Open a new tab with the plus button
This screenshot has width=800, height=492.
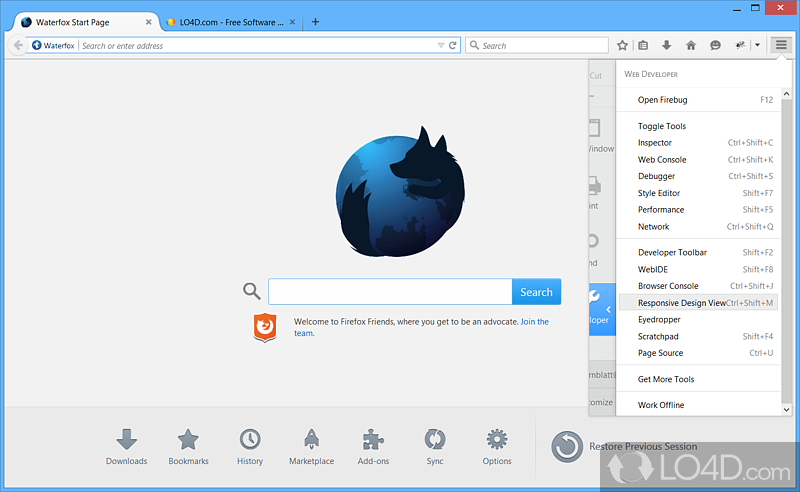click(315, 22)
